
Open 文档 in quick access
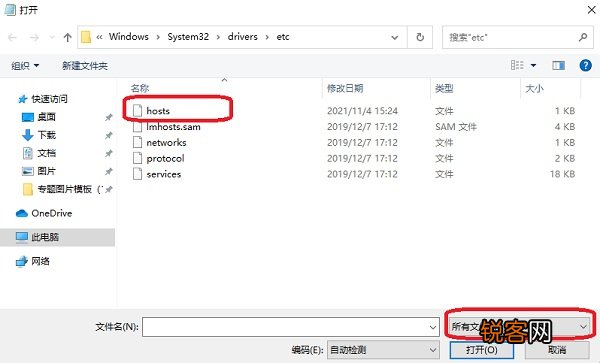[46, 153]
